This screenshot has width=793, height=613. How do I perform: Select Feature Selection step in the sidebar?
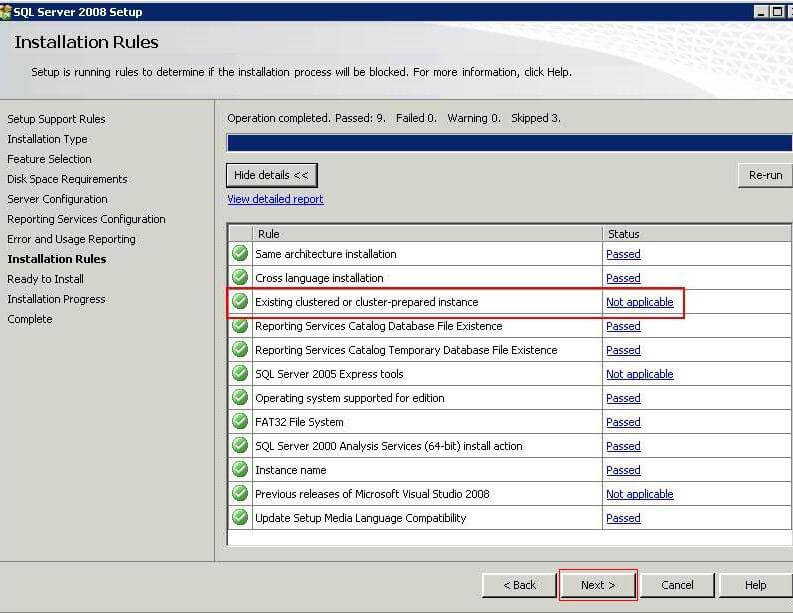pos(49,159)
